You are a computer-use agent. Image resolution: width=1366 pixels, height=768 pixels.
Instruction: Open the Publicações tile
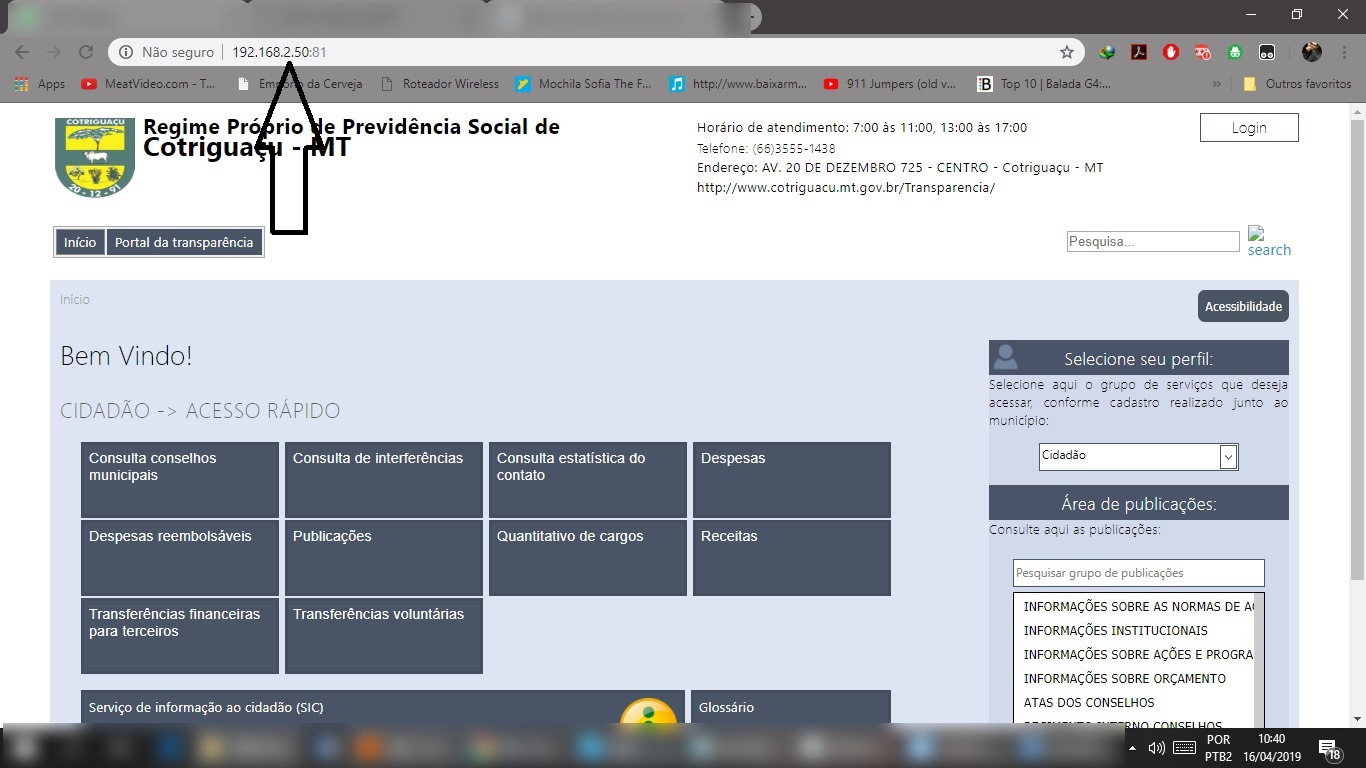[x=384, y=558]
